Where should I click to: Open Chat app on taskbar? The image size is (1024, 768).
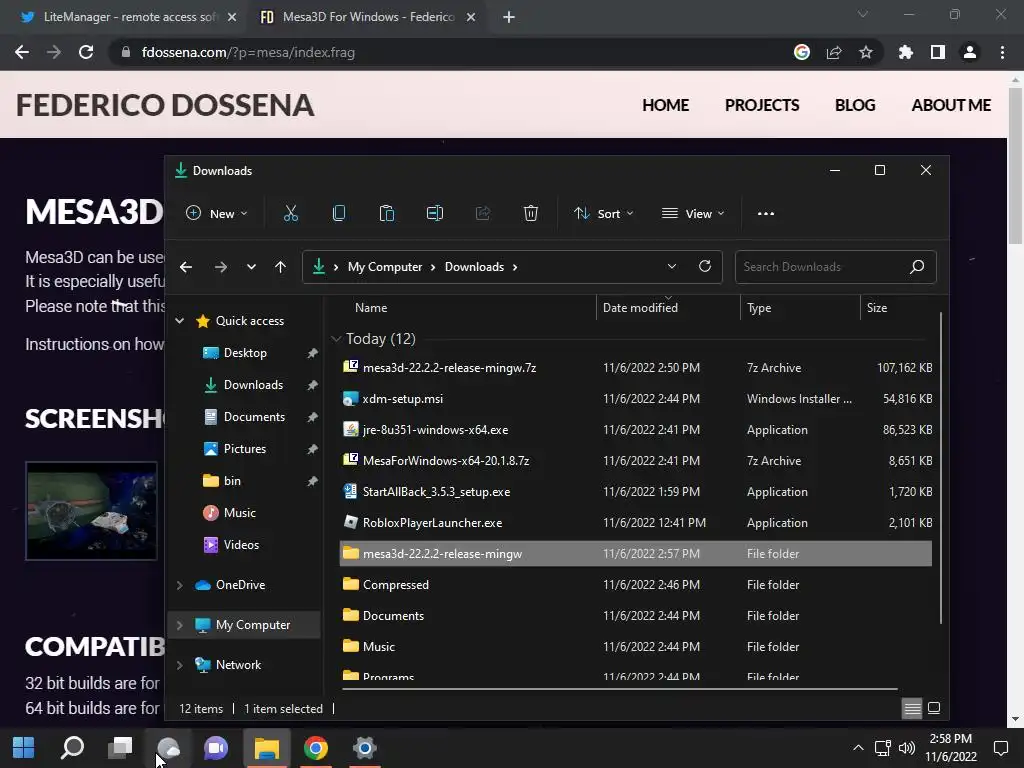point(216,748)
